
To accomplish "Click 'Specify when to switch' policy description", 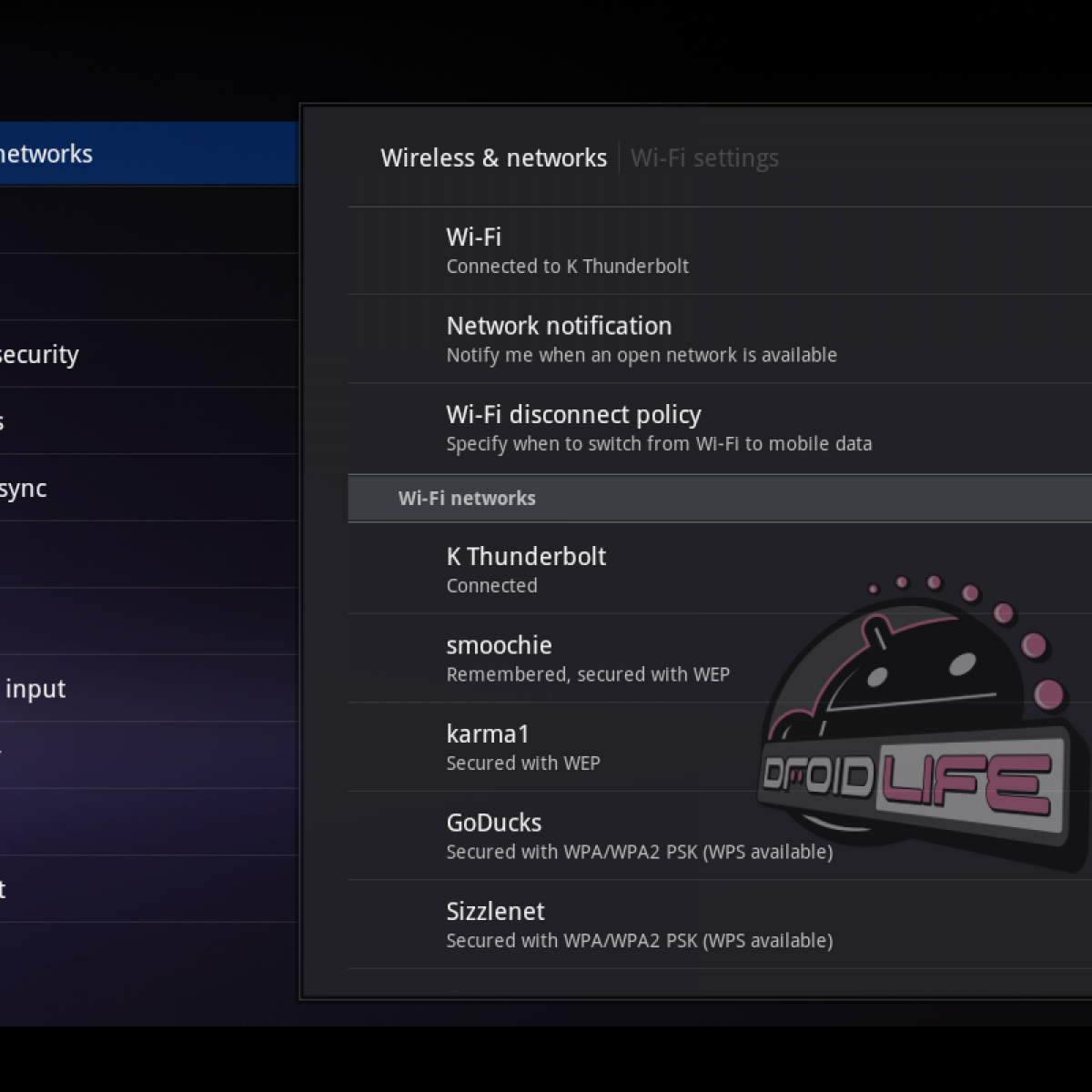I will pyautogui.click(x=659, y=444).
